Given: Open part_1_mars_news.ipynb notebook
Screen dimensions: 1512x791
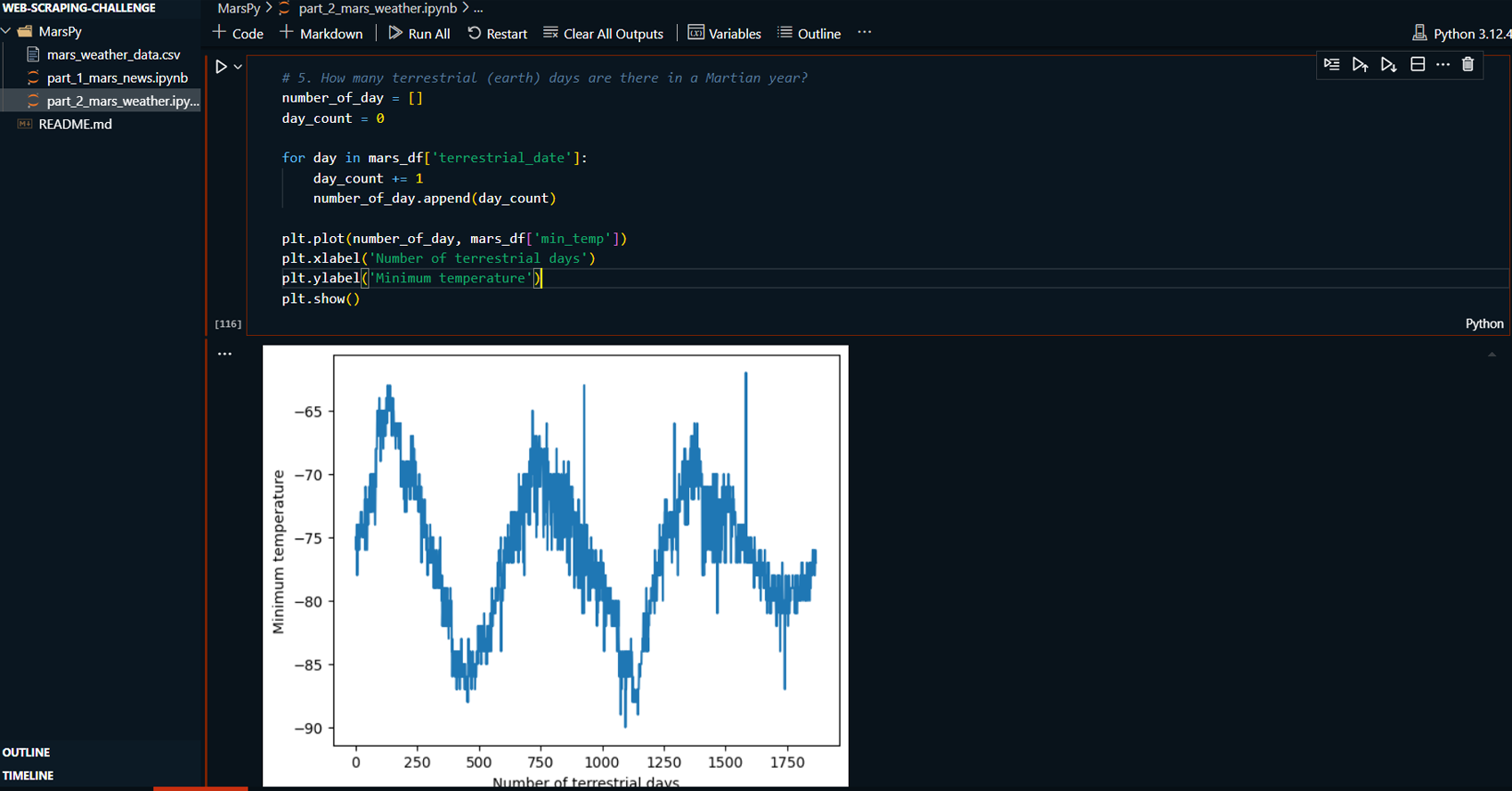Looking at the screenshot, I should click(x=117, y=77).
